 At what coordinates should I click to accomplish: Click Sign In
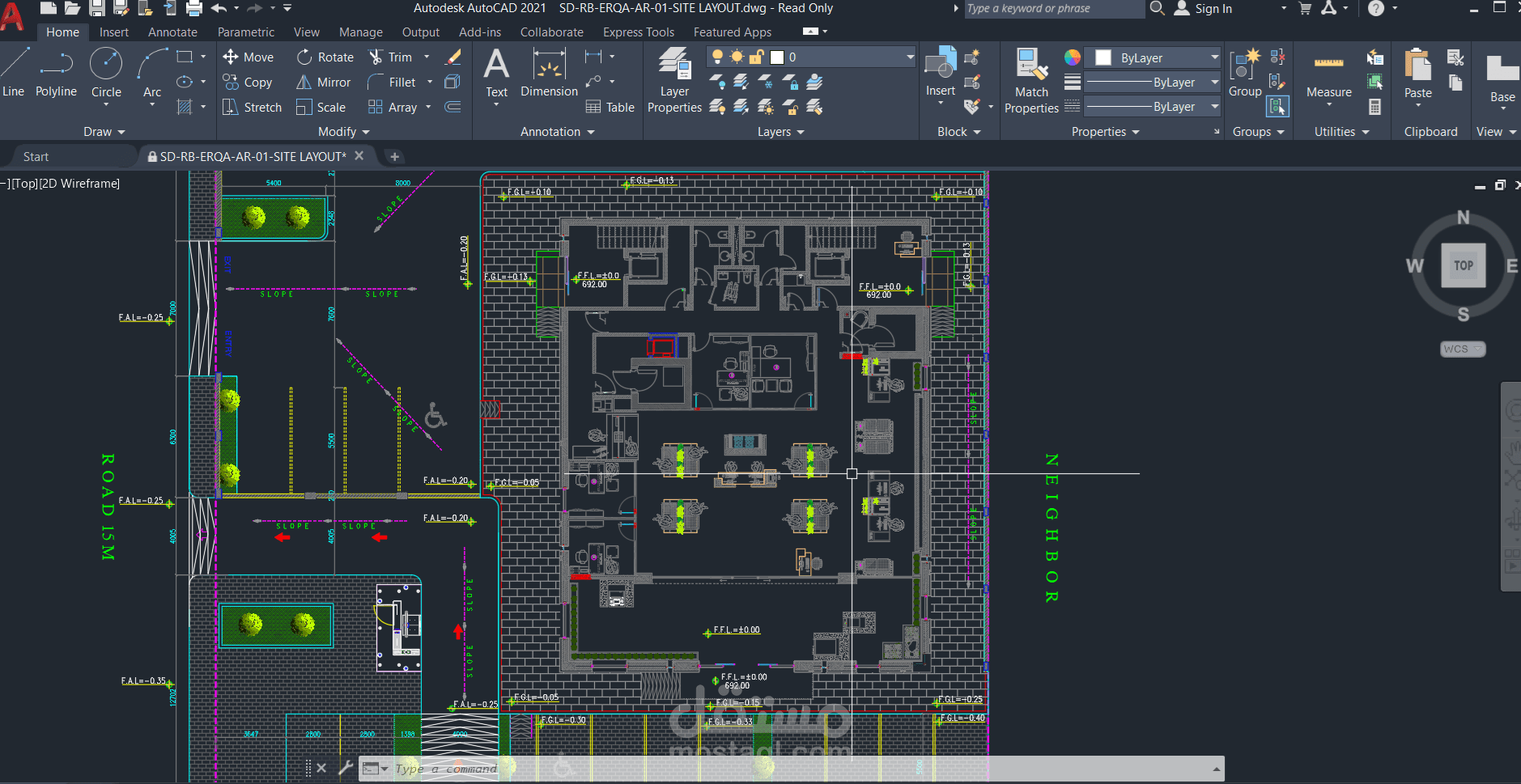[x=1204, y=8]
